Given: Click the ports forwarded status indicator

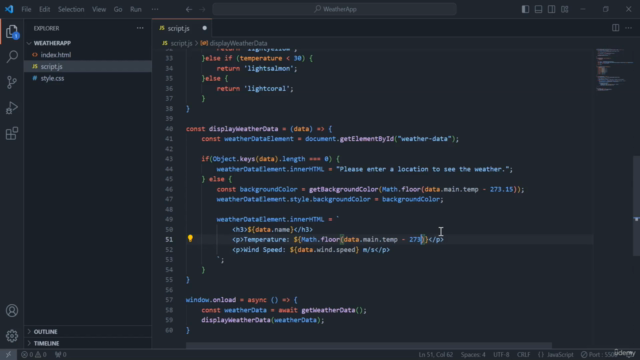Looking at the screenshot, I should point(60,354).
